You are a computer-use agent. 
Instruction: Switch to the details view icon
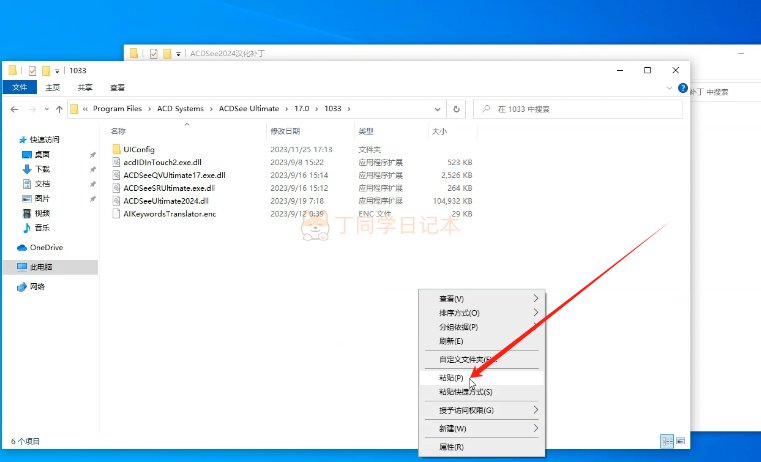point(666,440)
